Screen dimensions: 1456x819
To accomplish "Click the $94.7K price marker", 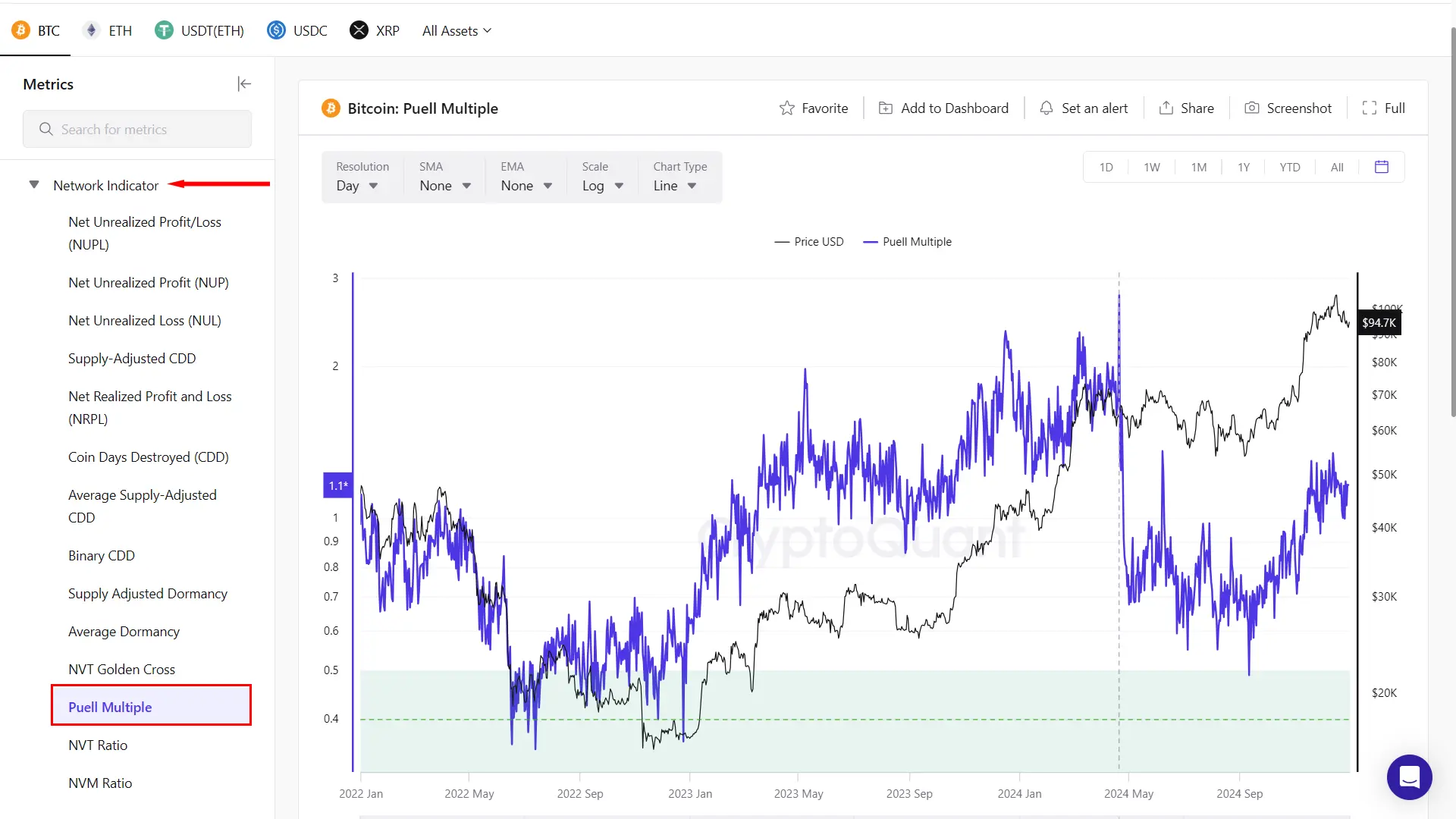I will [x=1379, y=322].
